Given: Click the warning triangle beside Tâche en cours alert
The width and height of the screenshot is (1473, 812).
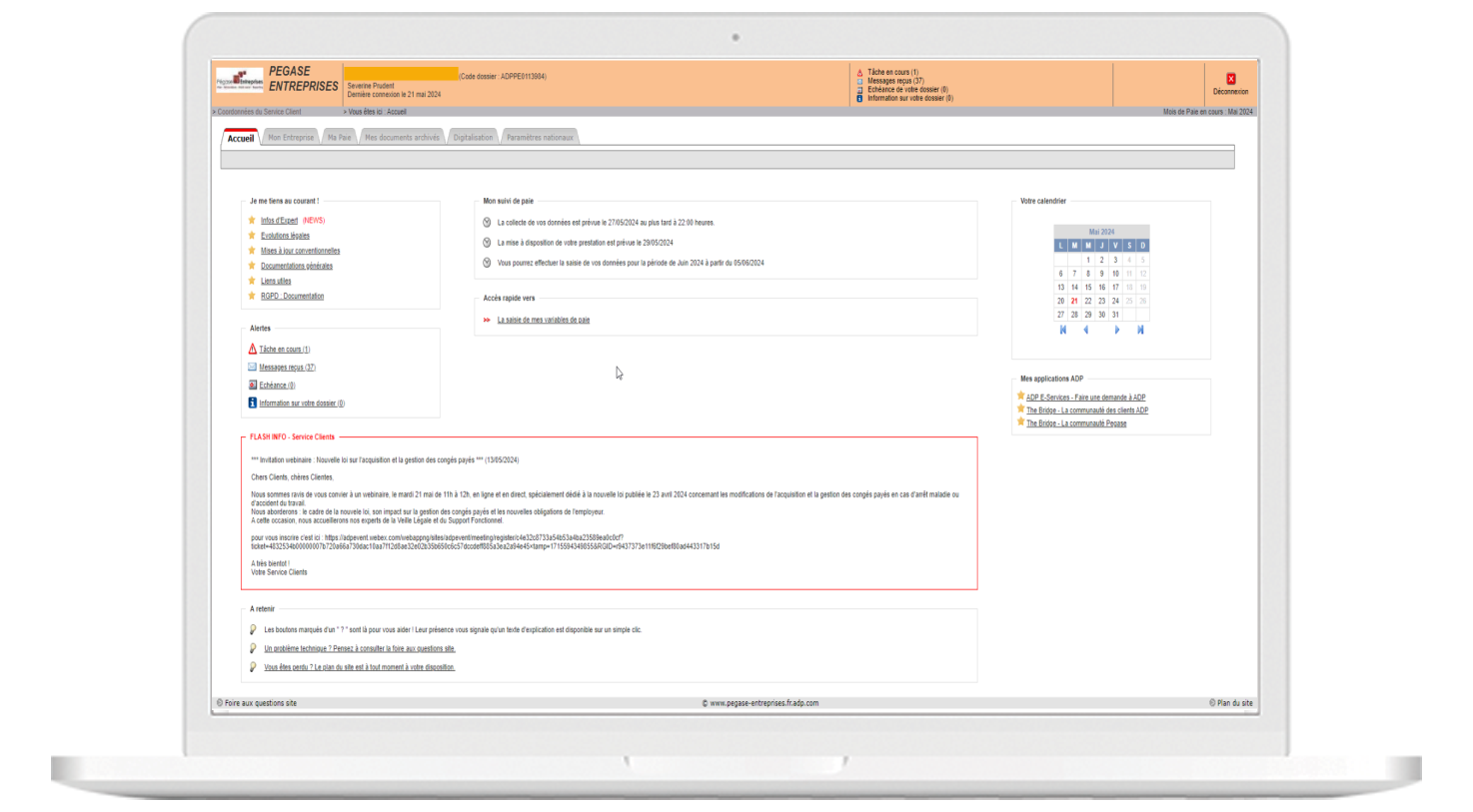Looking at the screenshot, I should pyautogui.click(x=252, y=349).
